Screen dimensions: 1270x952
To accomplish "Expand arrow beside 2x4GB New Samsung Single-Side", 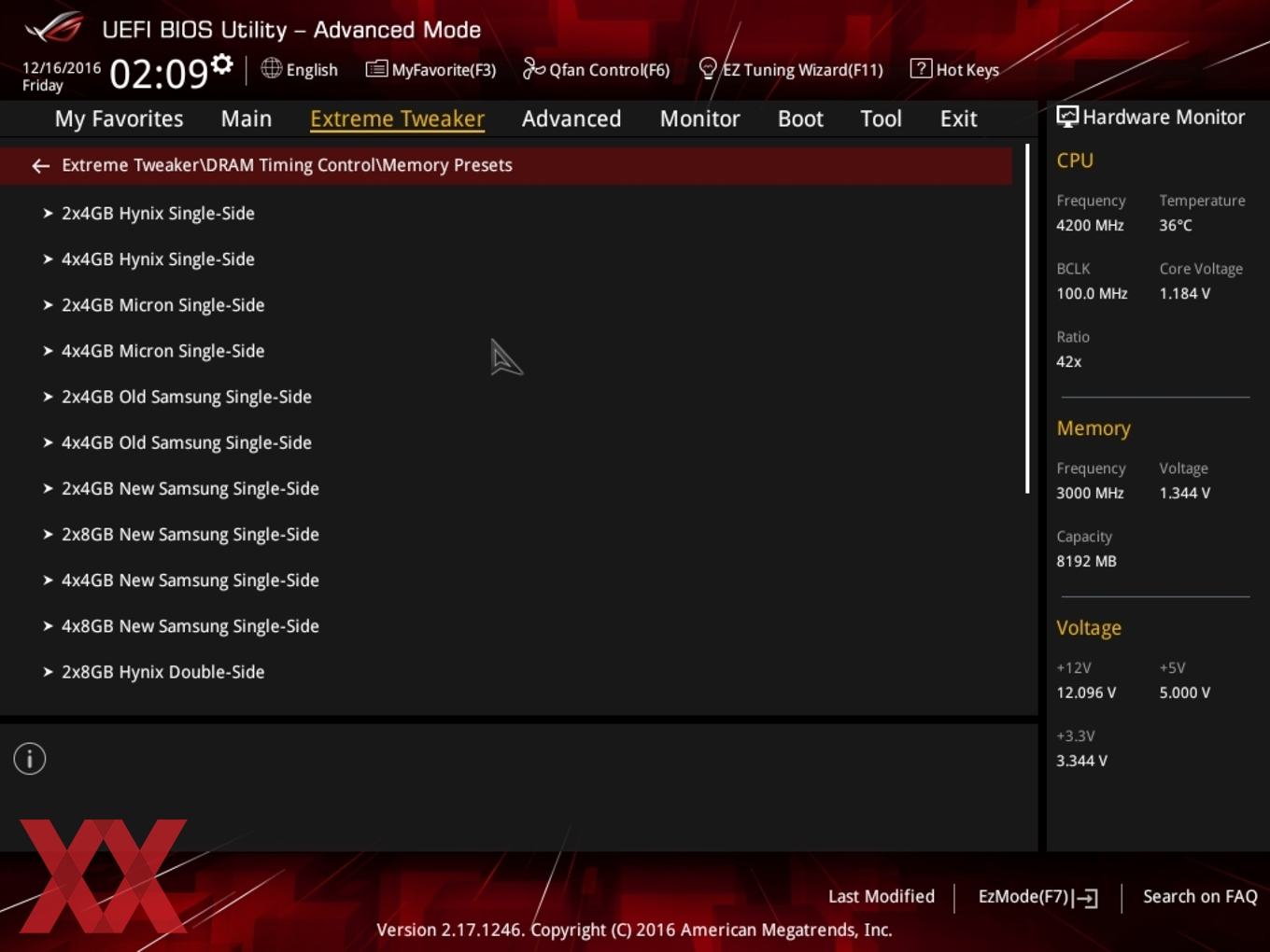I will tap(48, 487).
